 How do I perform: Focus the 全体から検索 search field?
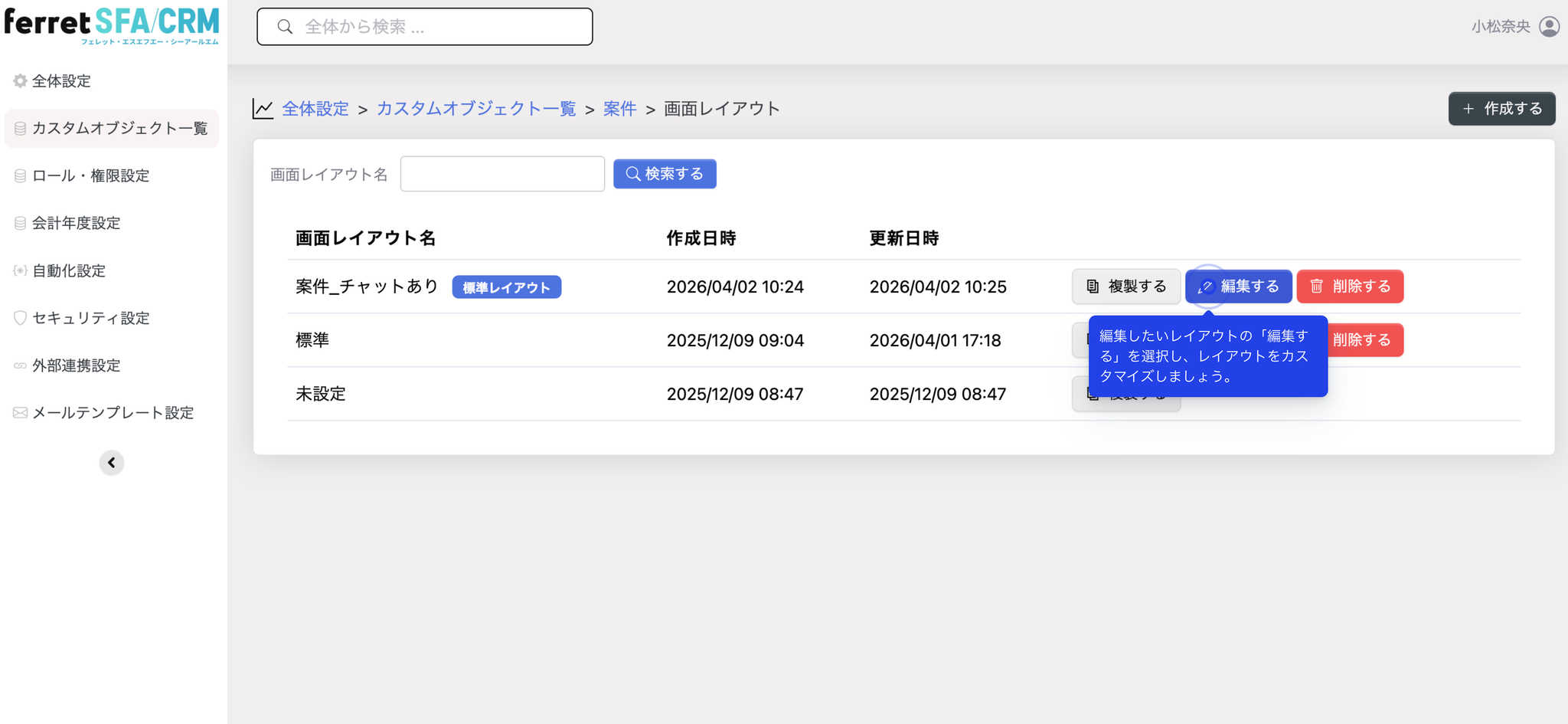(x=425, y=27)
